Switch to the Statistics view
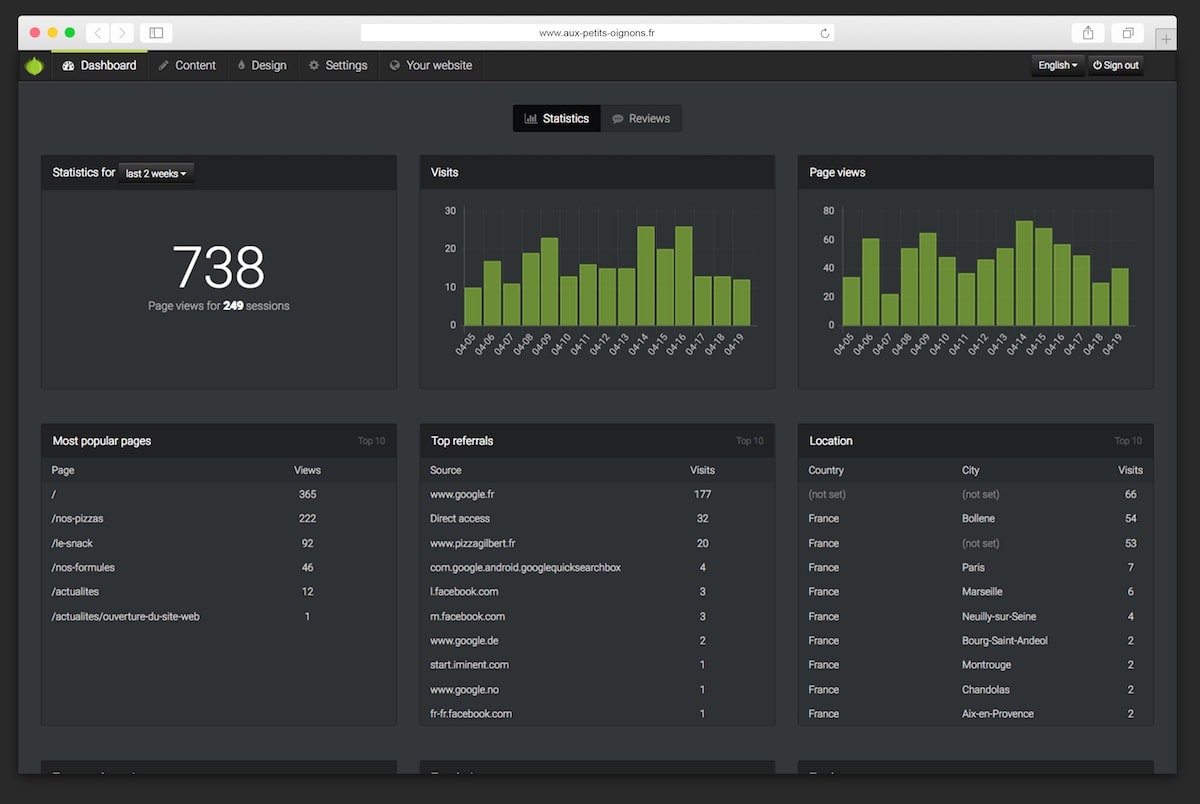The height and width of the screenshot is (804, 1200). [557, 118]
